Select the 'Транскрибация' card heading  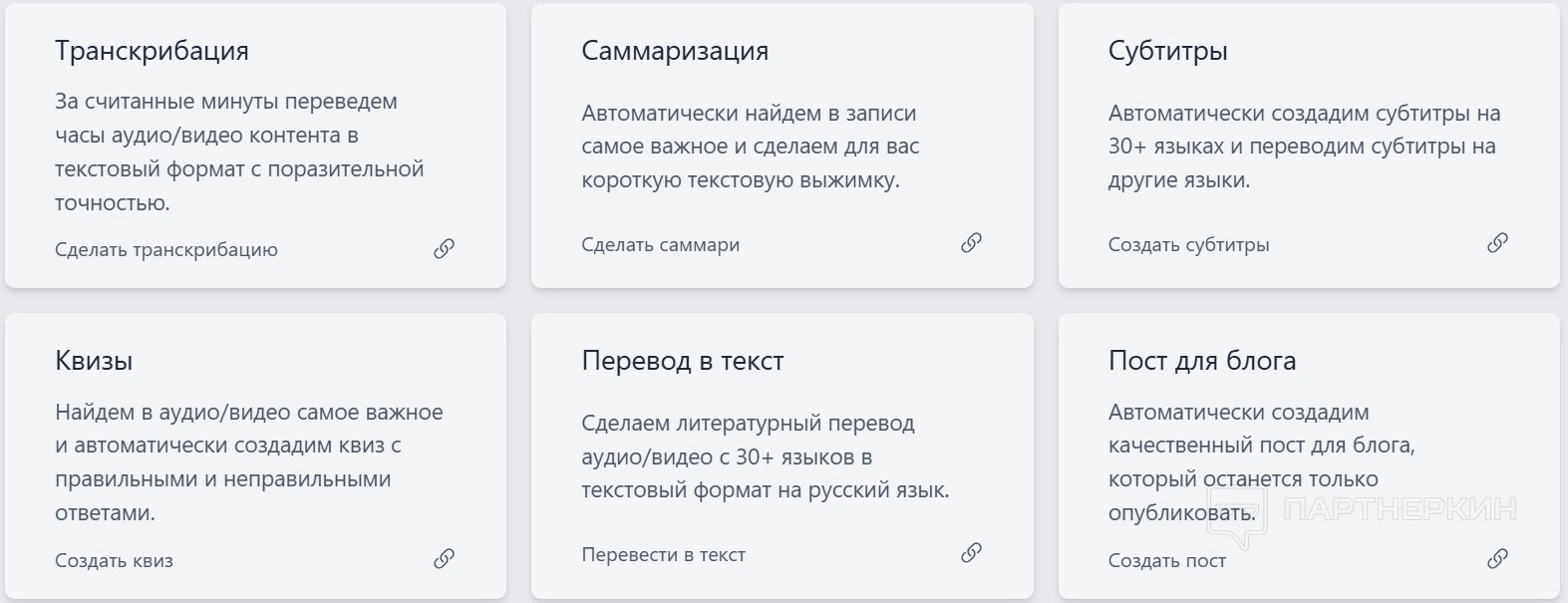(x=152, y=52)
